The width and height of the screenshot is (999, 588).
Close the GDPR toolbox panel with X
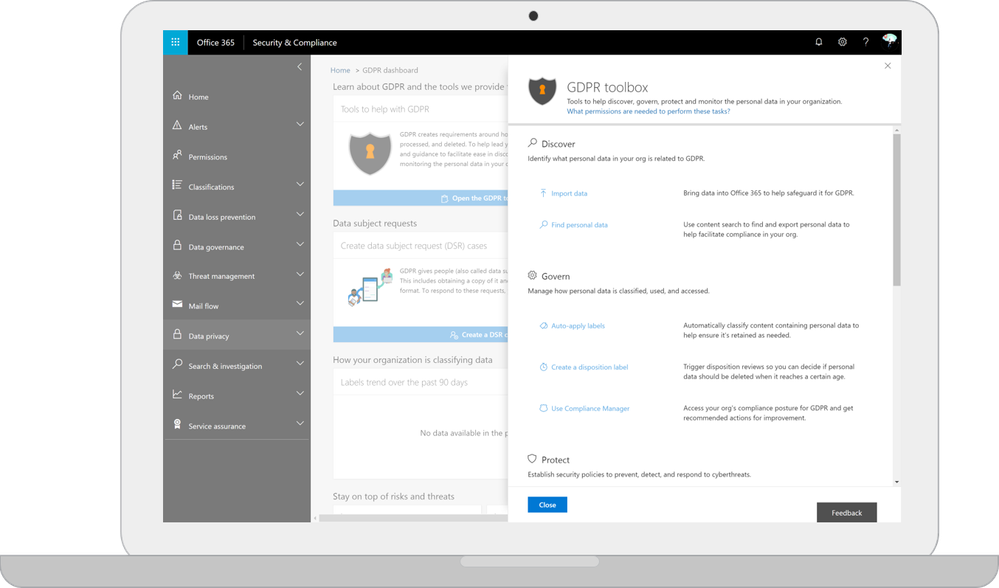pos(888,66)
